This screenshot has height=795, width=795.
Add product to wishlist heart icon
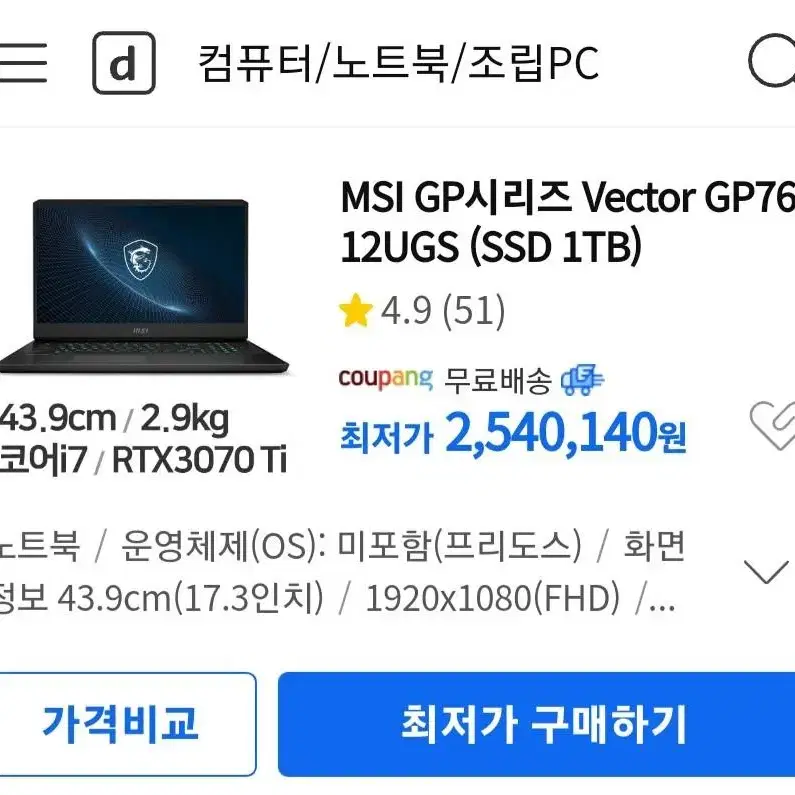pyautogui.click(x=772, y=425)
